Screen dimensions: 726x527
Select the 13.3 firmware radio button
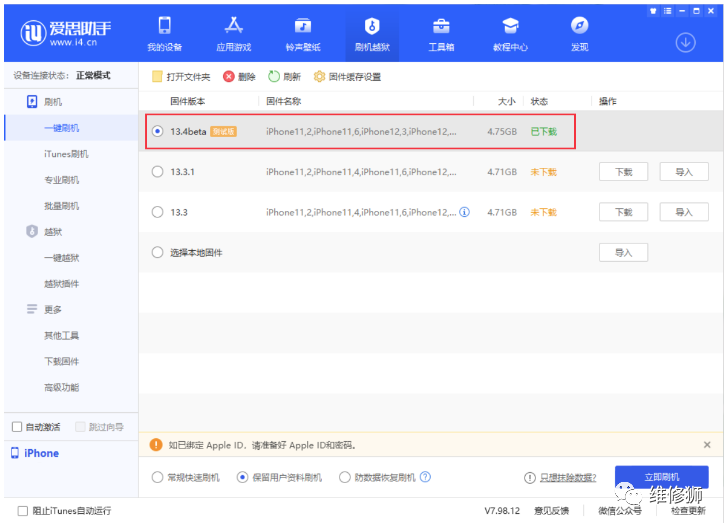[157, 212]
